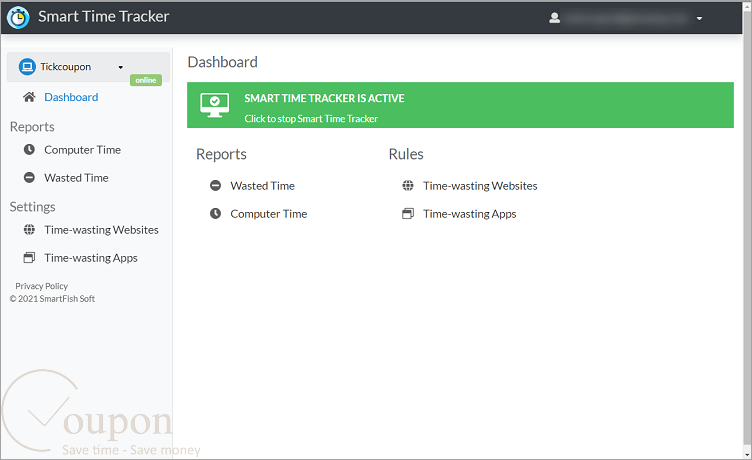Click the Smart Time Tracker clock logo
Image resolution: width=752 pixels, height=460 pixels.
[x=18, y=18]
